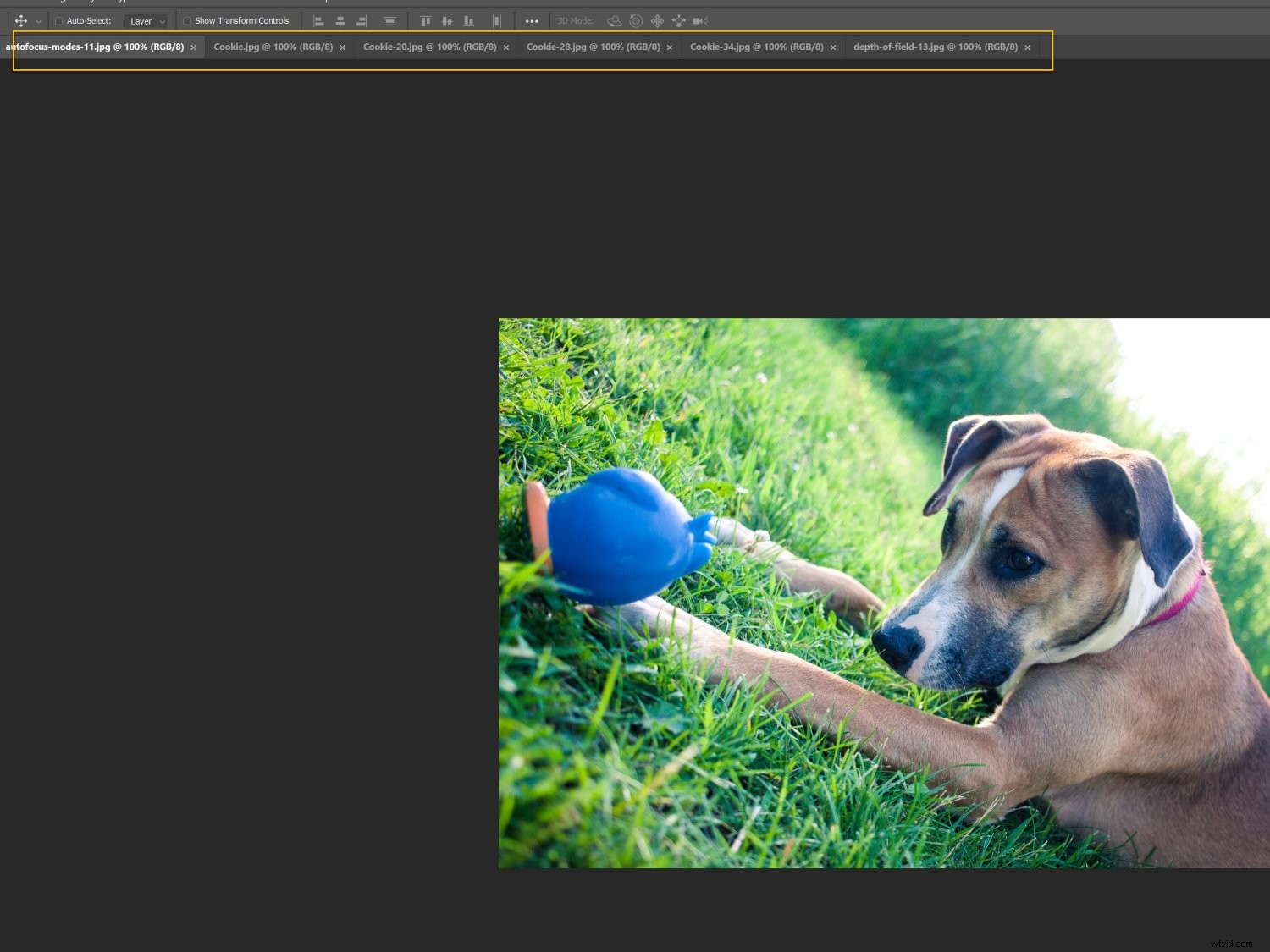Click the Align right edges icon
This screenshot has height=952, width=1270.
click(360, 20)
